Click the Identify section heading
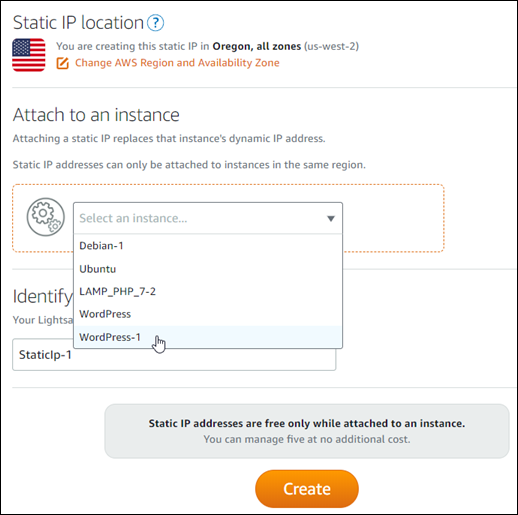This screenshot has width=518, height=515. coord(43,296)
